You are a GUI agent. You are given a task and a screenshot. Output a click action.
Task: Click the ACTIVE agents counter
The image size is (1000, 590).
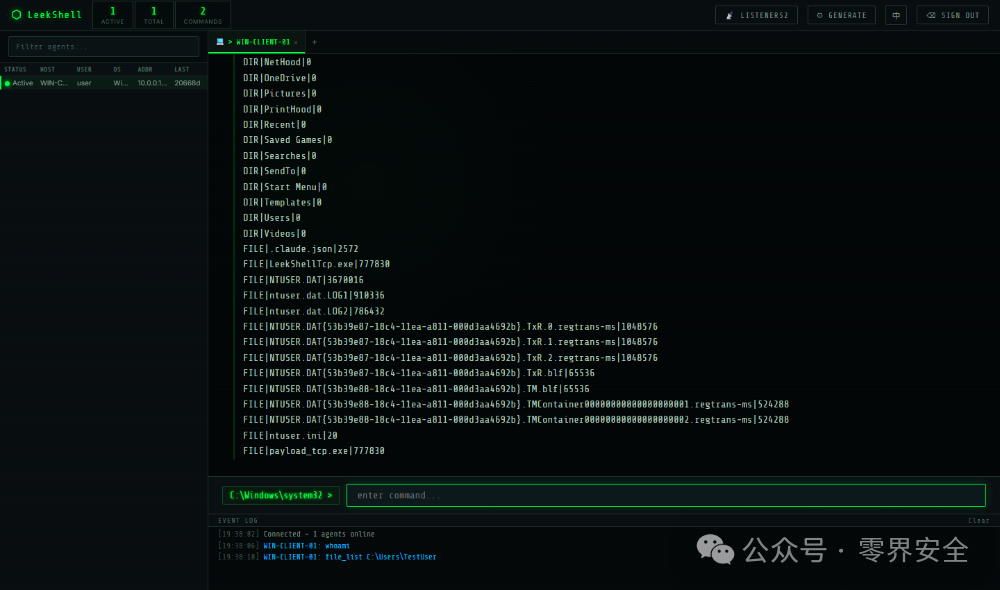coord(113,15)
